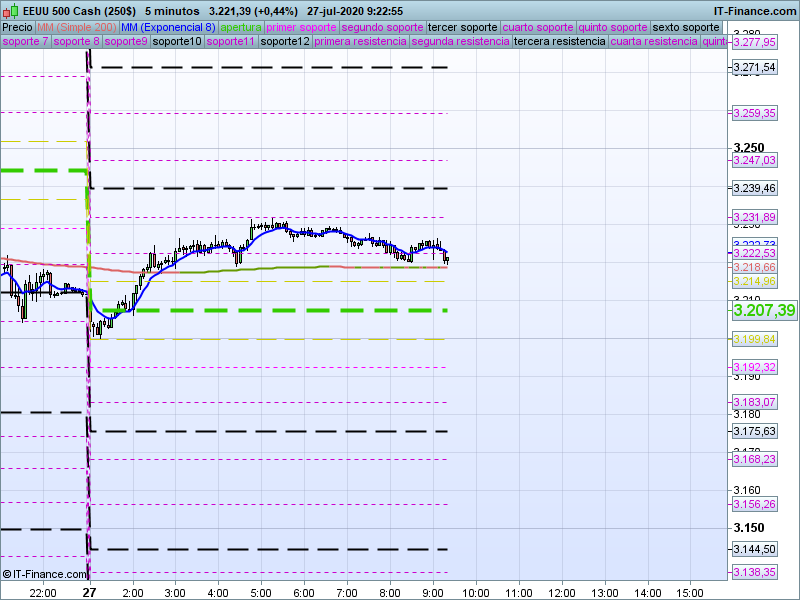Click the 27 date marker on time axis
This screenshot has height=600, width=800.
(89, 592)
